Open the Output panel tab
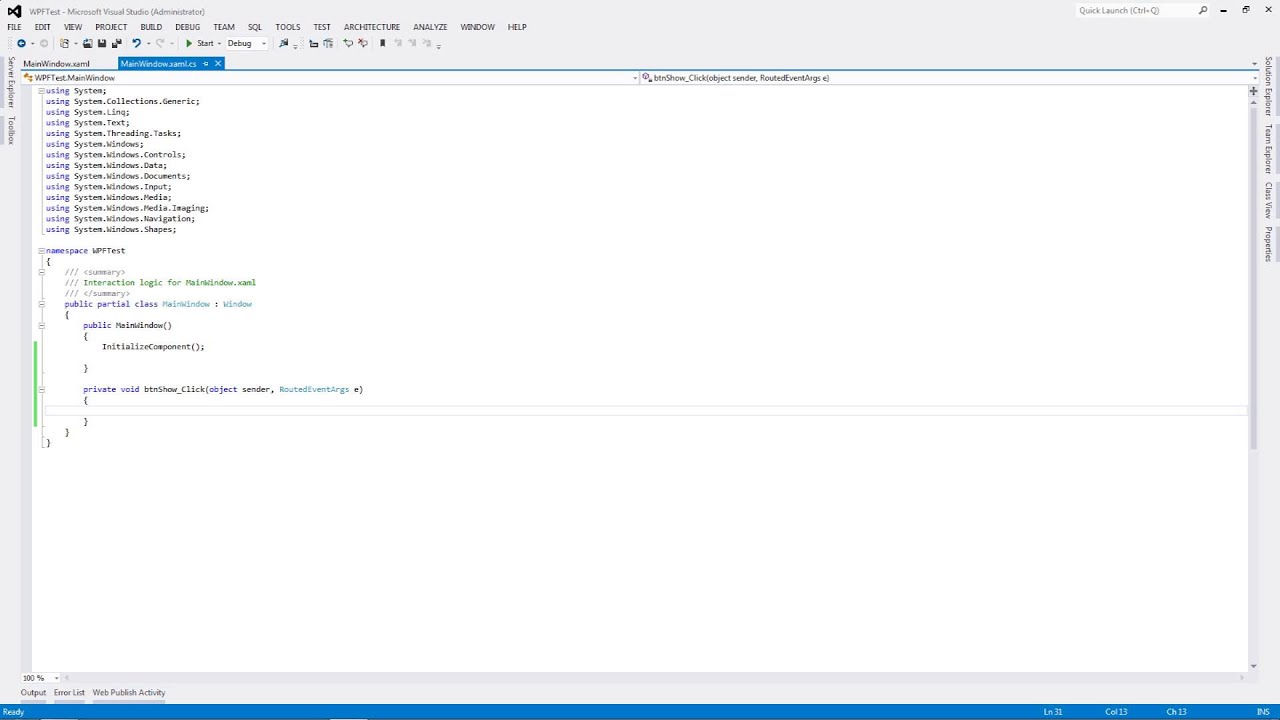 pos(33,692)
